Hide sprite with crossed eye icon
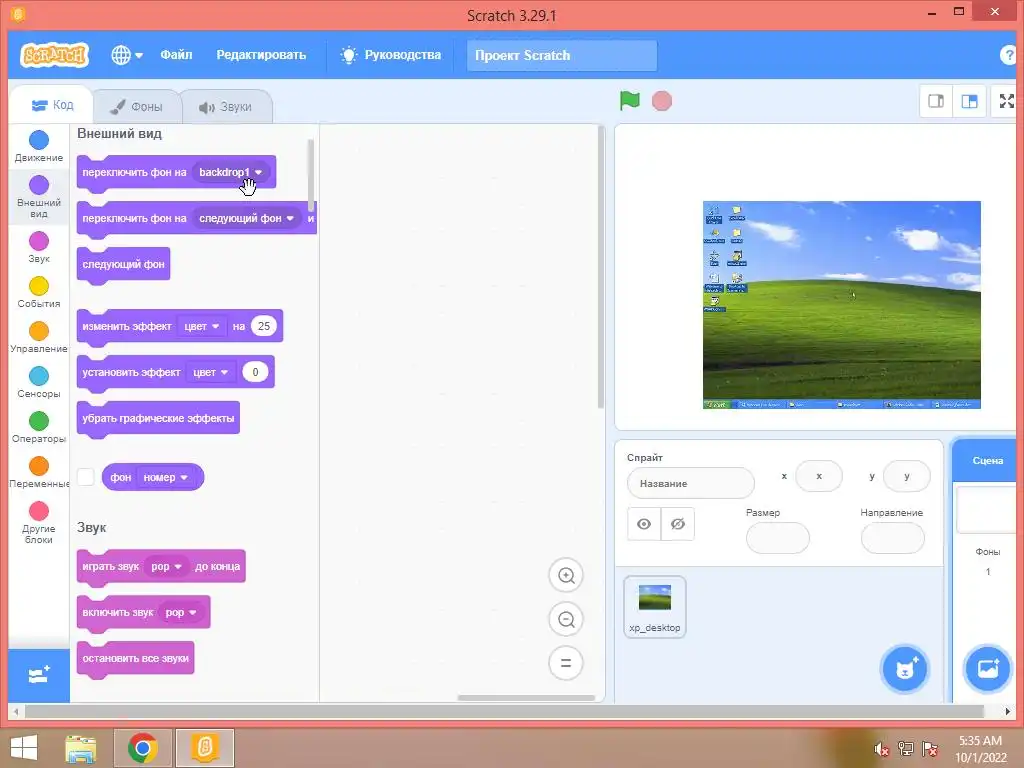1024x768 pixels. coord(678,524)
